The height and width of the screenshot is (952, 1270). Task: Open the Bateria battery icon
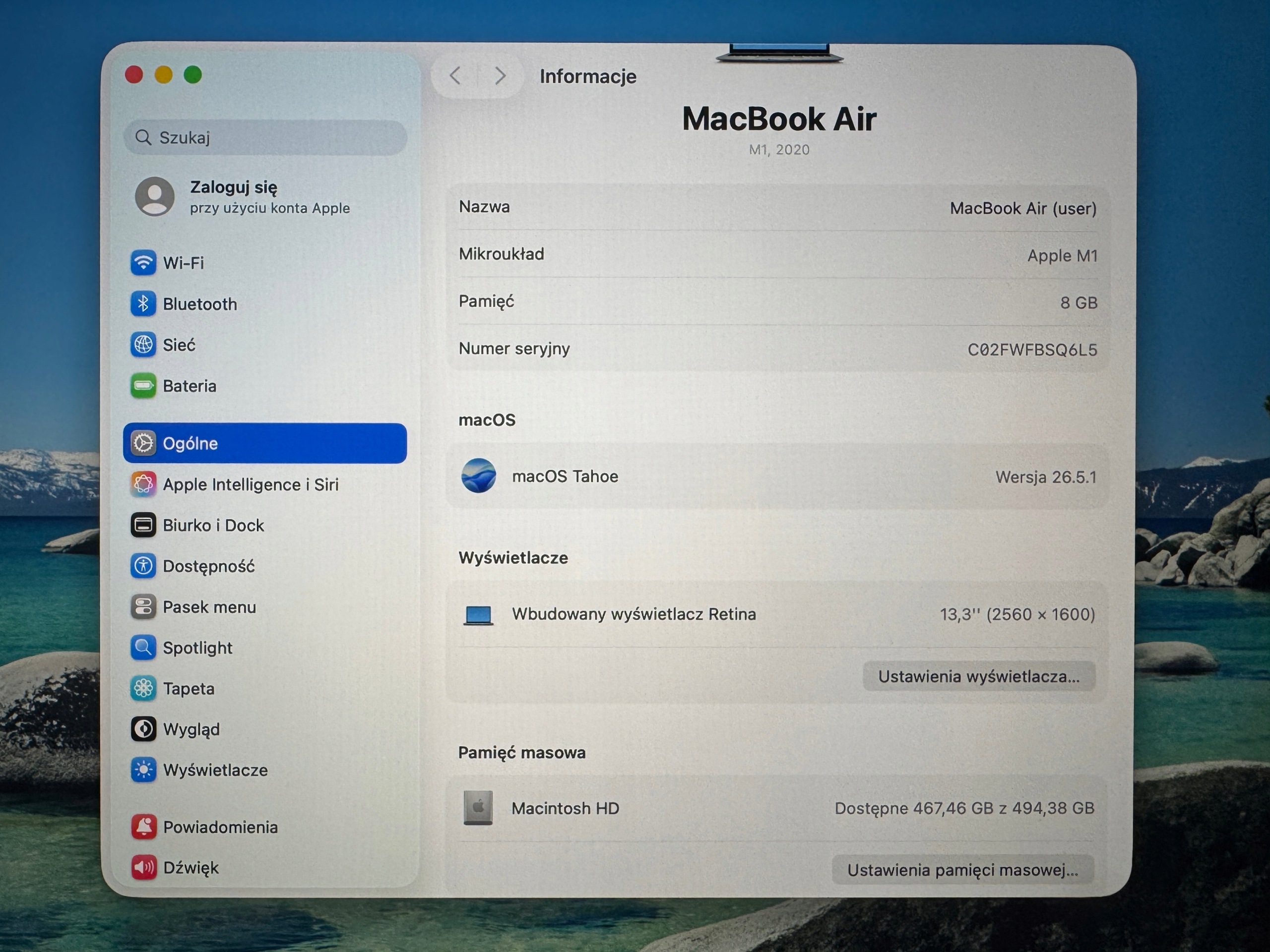tap(143, 386)
